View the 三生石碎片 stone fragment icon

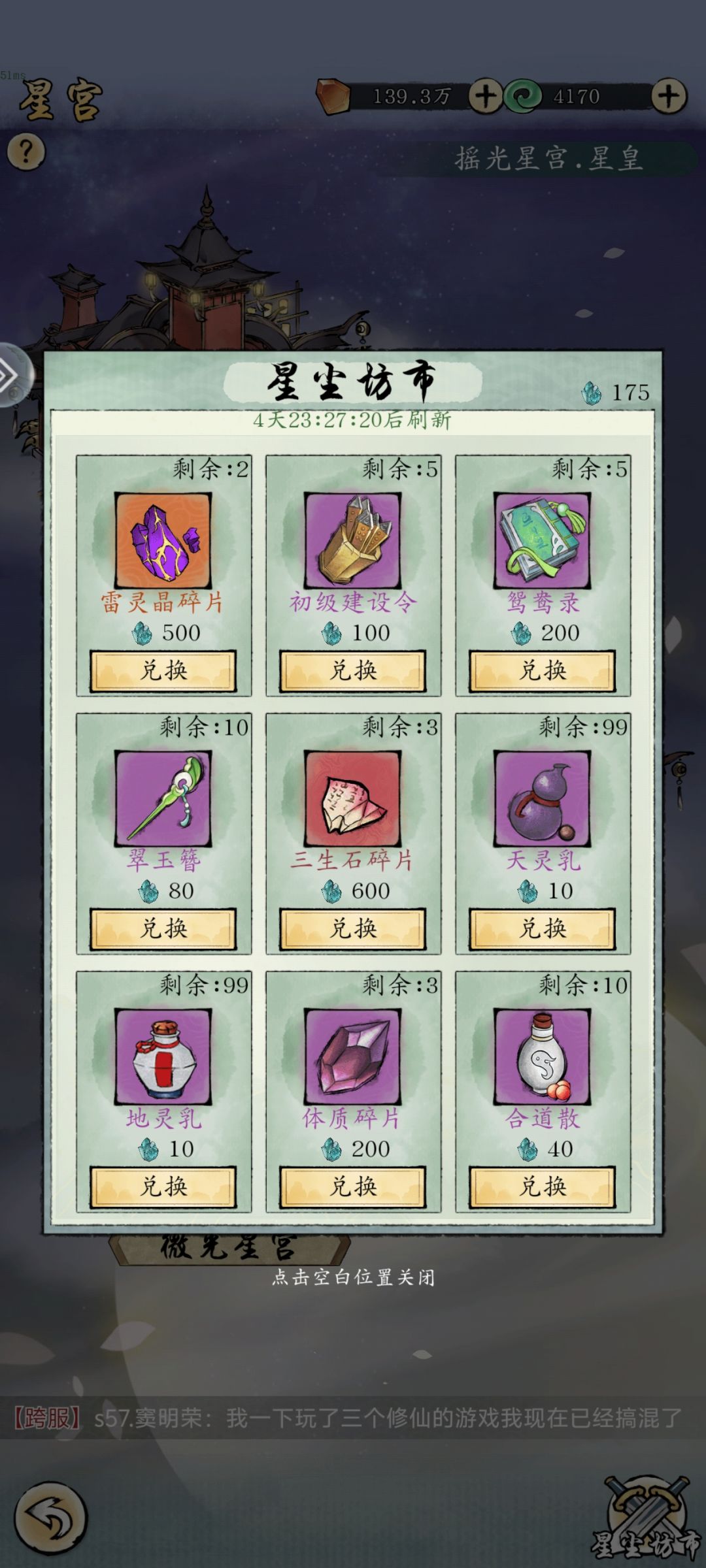click(353, 798)
